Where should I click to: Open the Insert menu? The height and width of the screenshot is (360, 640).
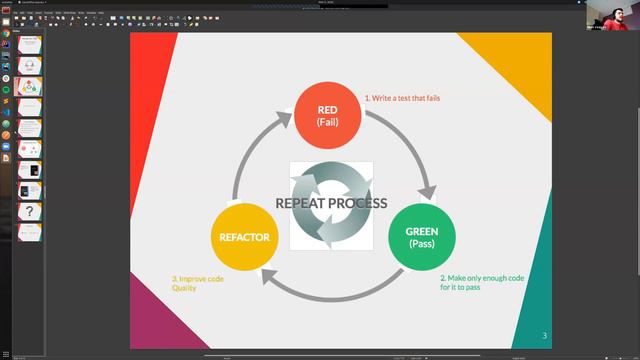tap(38, 13)
